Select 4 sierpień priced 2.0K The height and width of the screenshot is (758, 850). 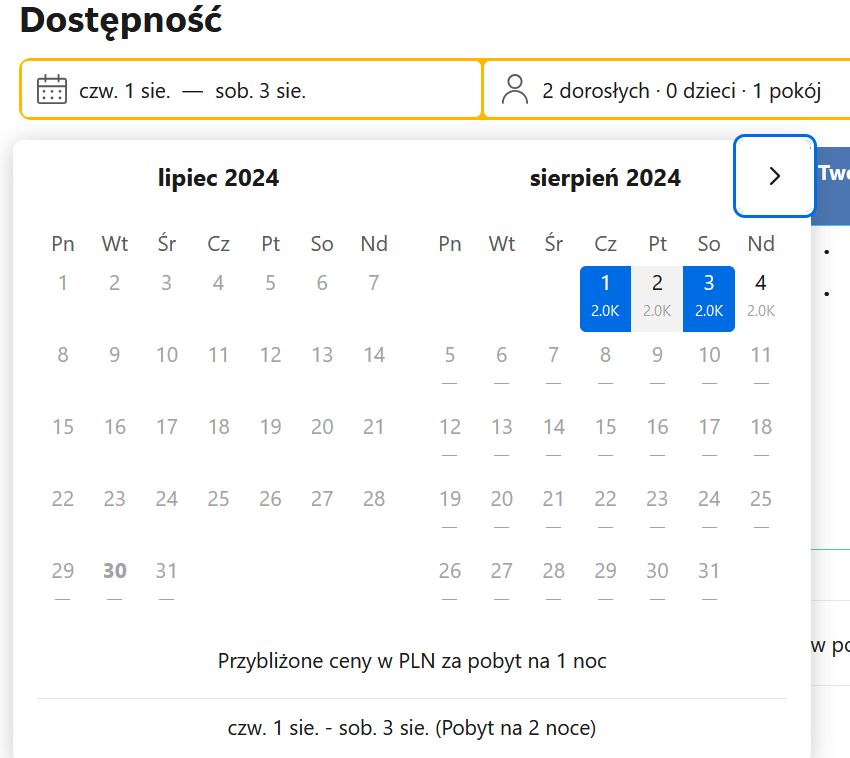click(761, 298)
